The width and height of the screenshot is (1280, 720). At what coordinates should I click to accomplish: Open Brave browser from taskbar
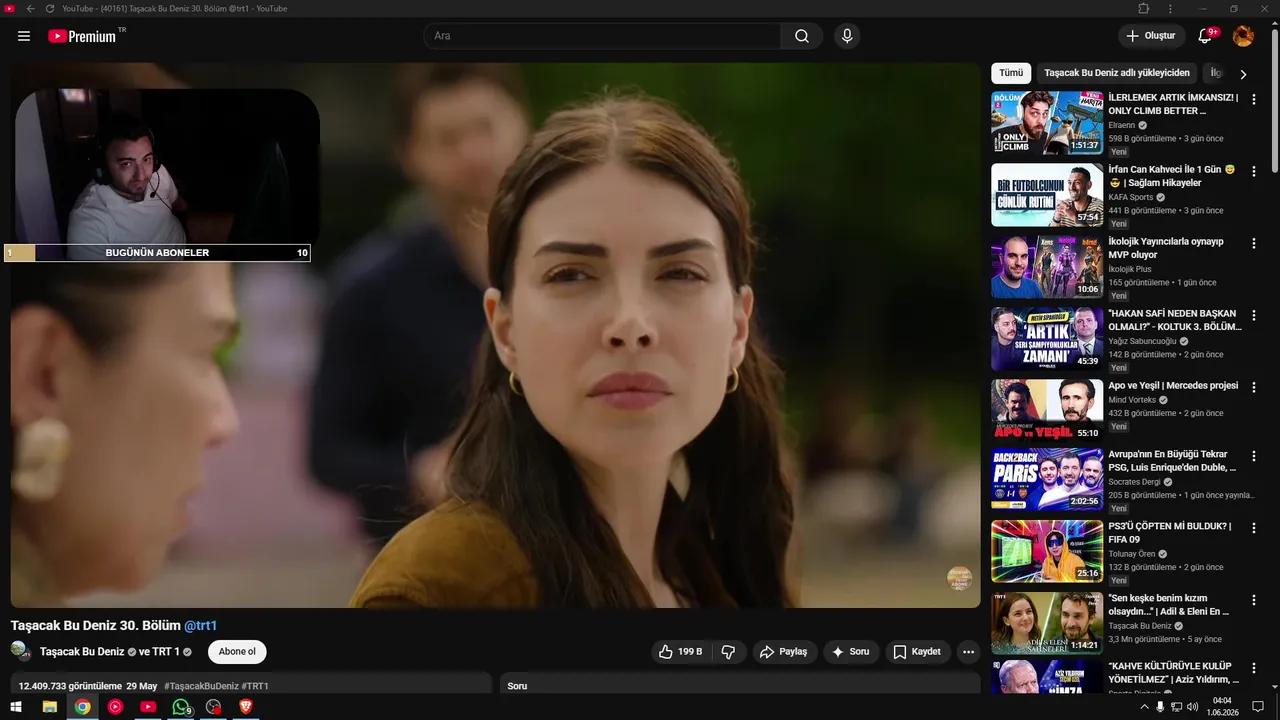246,707
